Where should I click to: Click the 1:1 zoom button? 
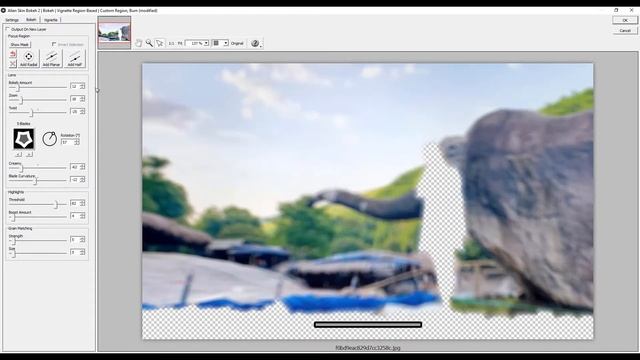pyautogui.click(x=171, y=43)
